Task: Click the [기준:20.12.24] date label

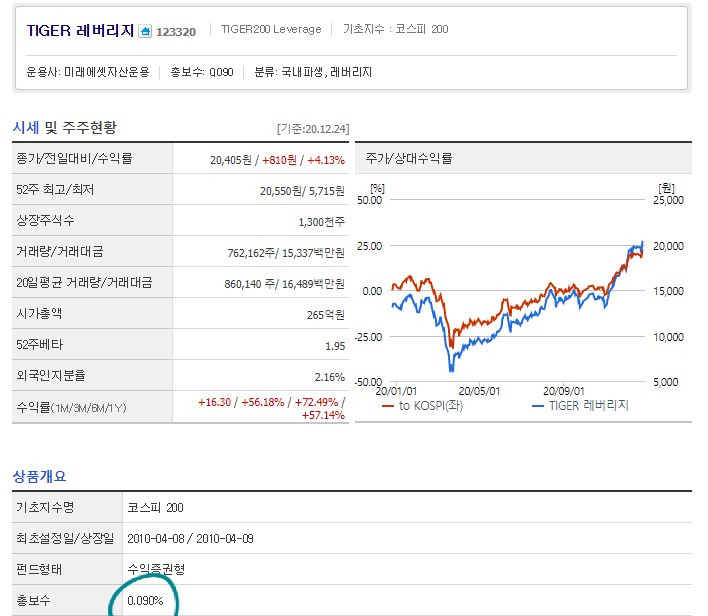Action: (x=313, y=129)
